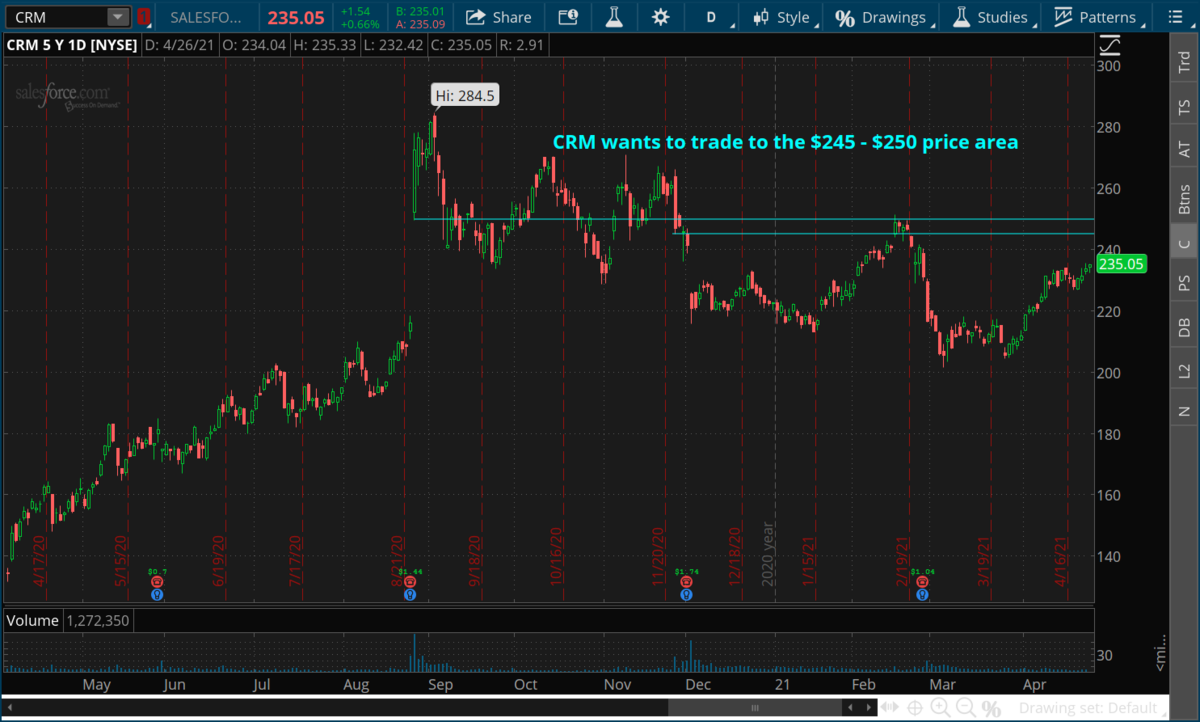Click the flask icon left of the gear
This screenshot has width=1200, height=722.
coord(613,17)
